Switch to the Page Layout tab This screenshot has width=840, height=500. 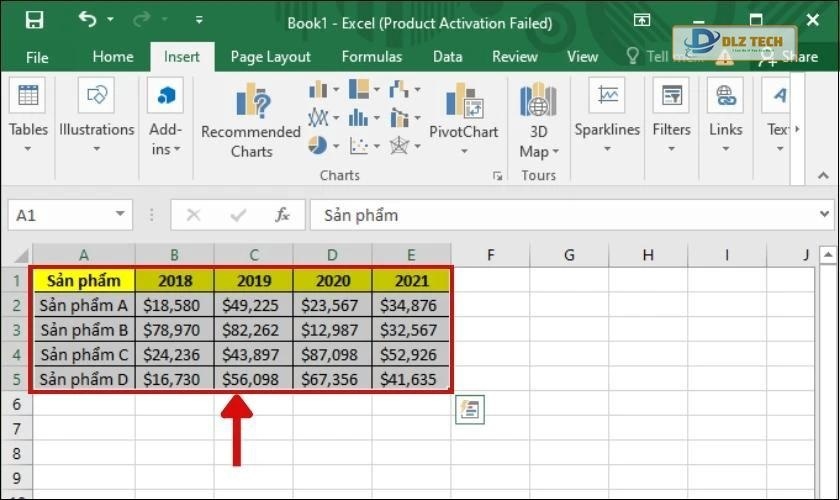(270, 57)
